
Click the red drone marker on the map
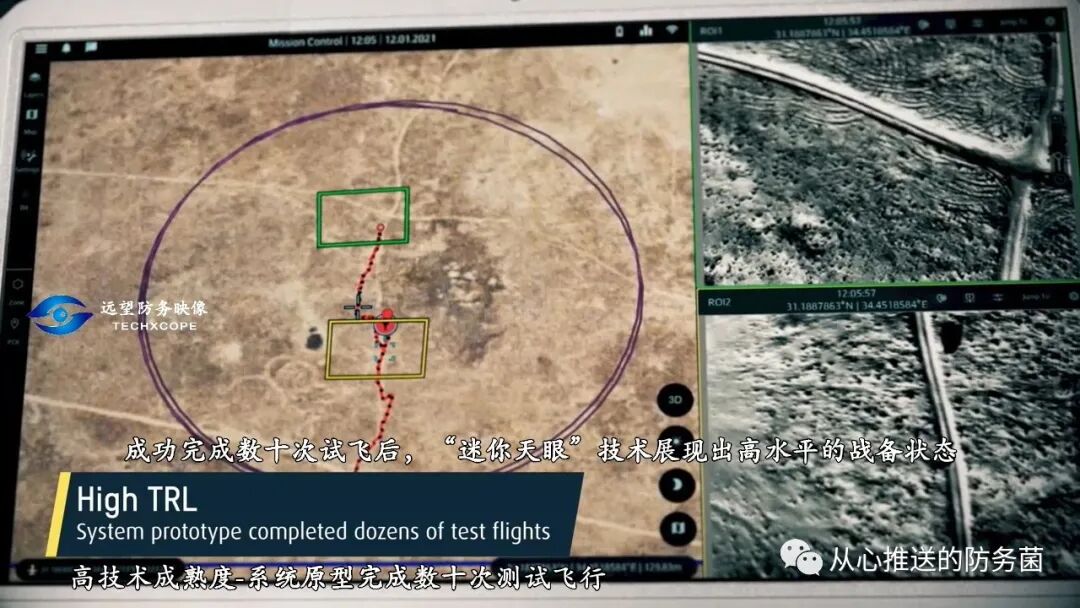point(386,322)
